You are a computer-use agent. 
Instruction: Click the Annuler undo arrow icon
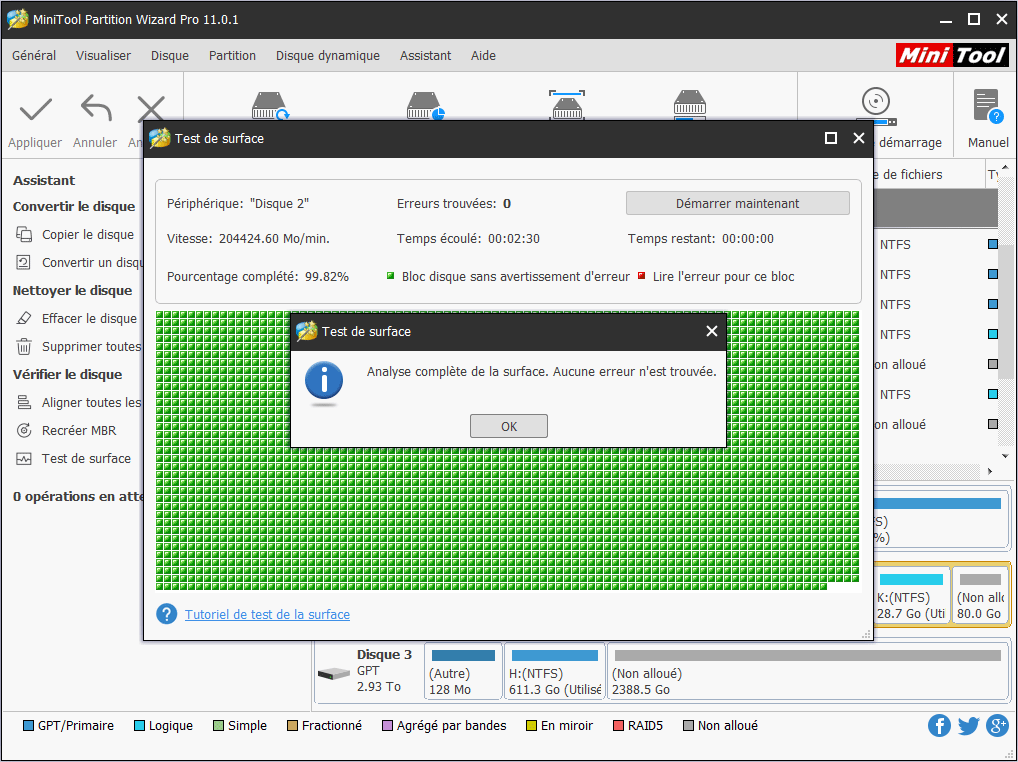point(95,108)
